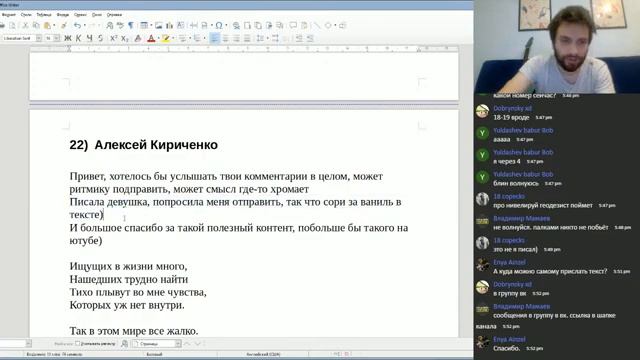Click the Cut scissors icon
The image size is (640, 360).
click(x=26, y=25)
